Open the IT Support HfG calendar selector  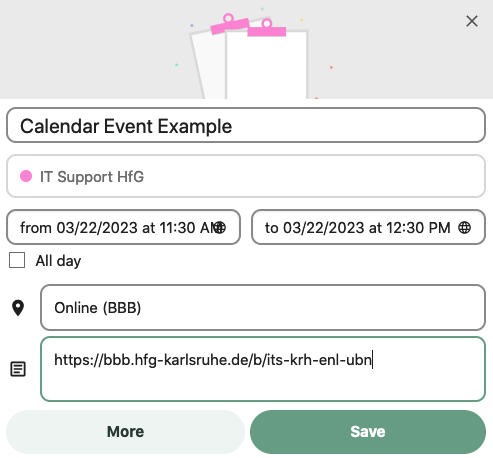click(246, 176)
